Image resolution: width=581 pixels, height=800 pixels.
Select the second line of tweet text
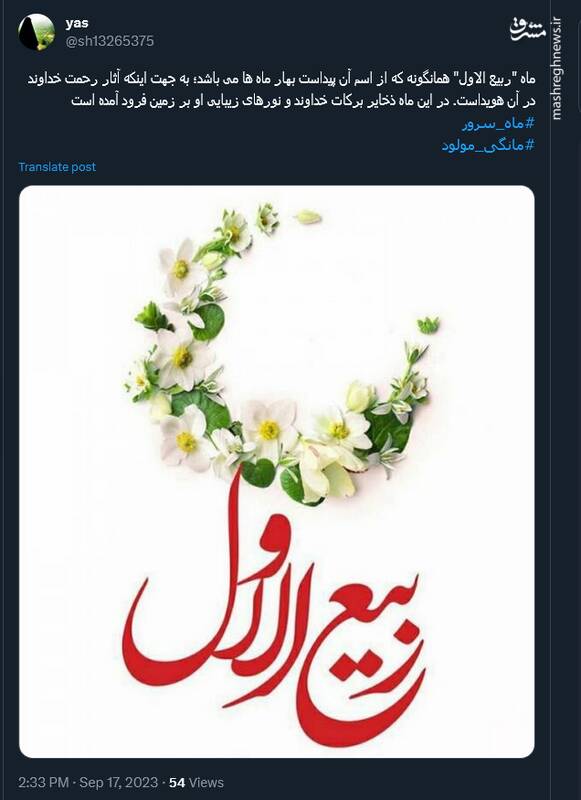pyautogui.click(x=303, y=101)
